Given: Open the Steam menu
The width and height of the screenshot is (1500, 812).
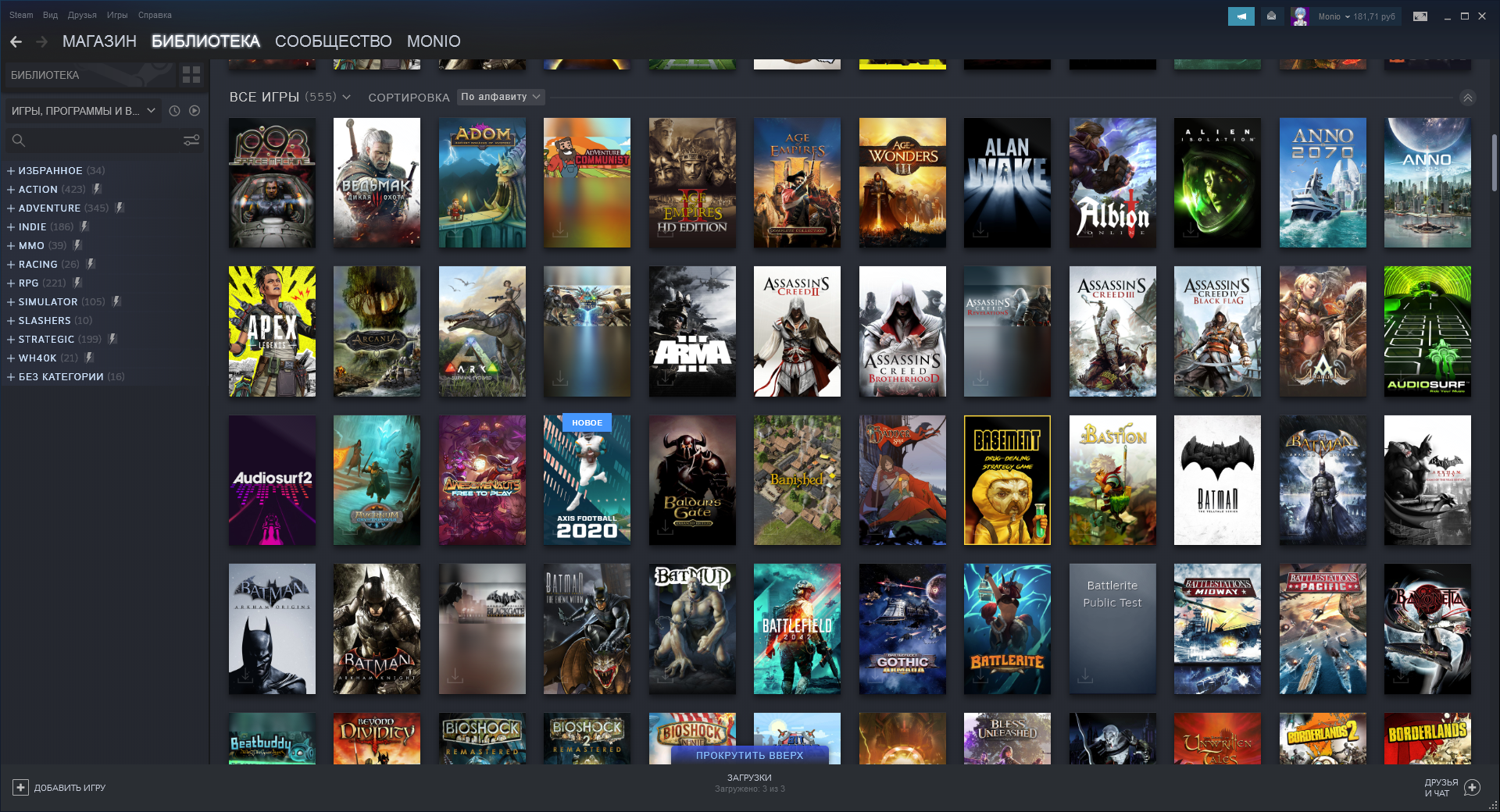Looking at the screenshot, I should point(21,15).
